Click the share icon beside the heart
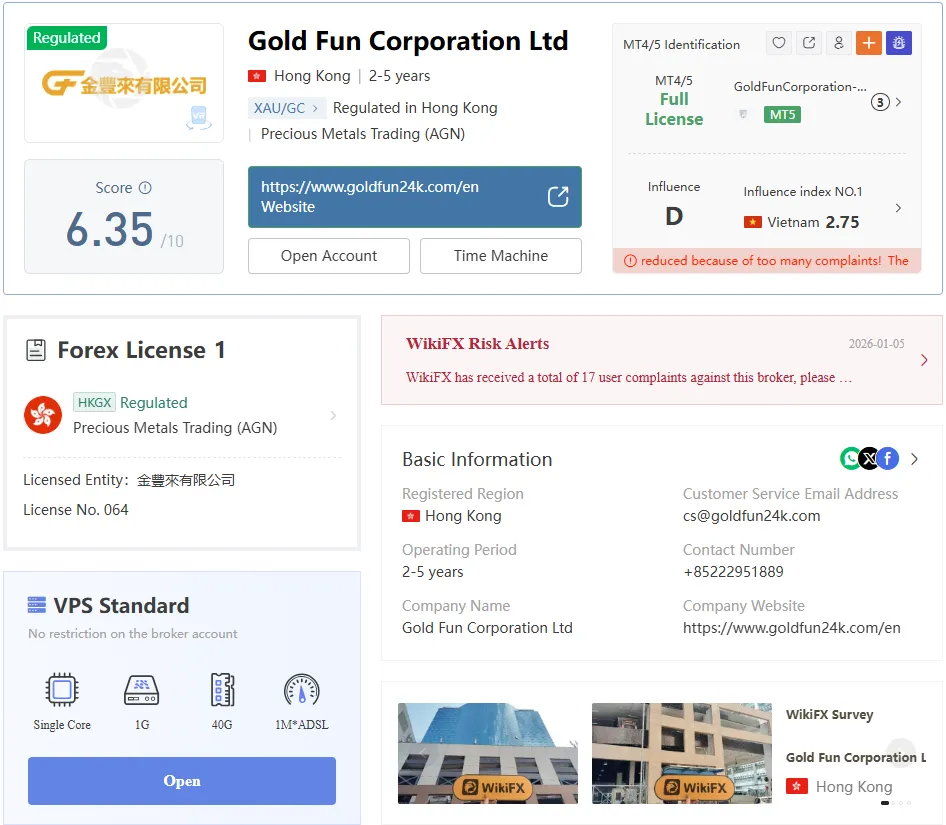Image resolution: width=946 pixels, height=825 pixels. (x=808, y=43)
